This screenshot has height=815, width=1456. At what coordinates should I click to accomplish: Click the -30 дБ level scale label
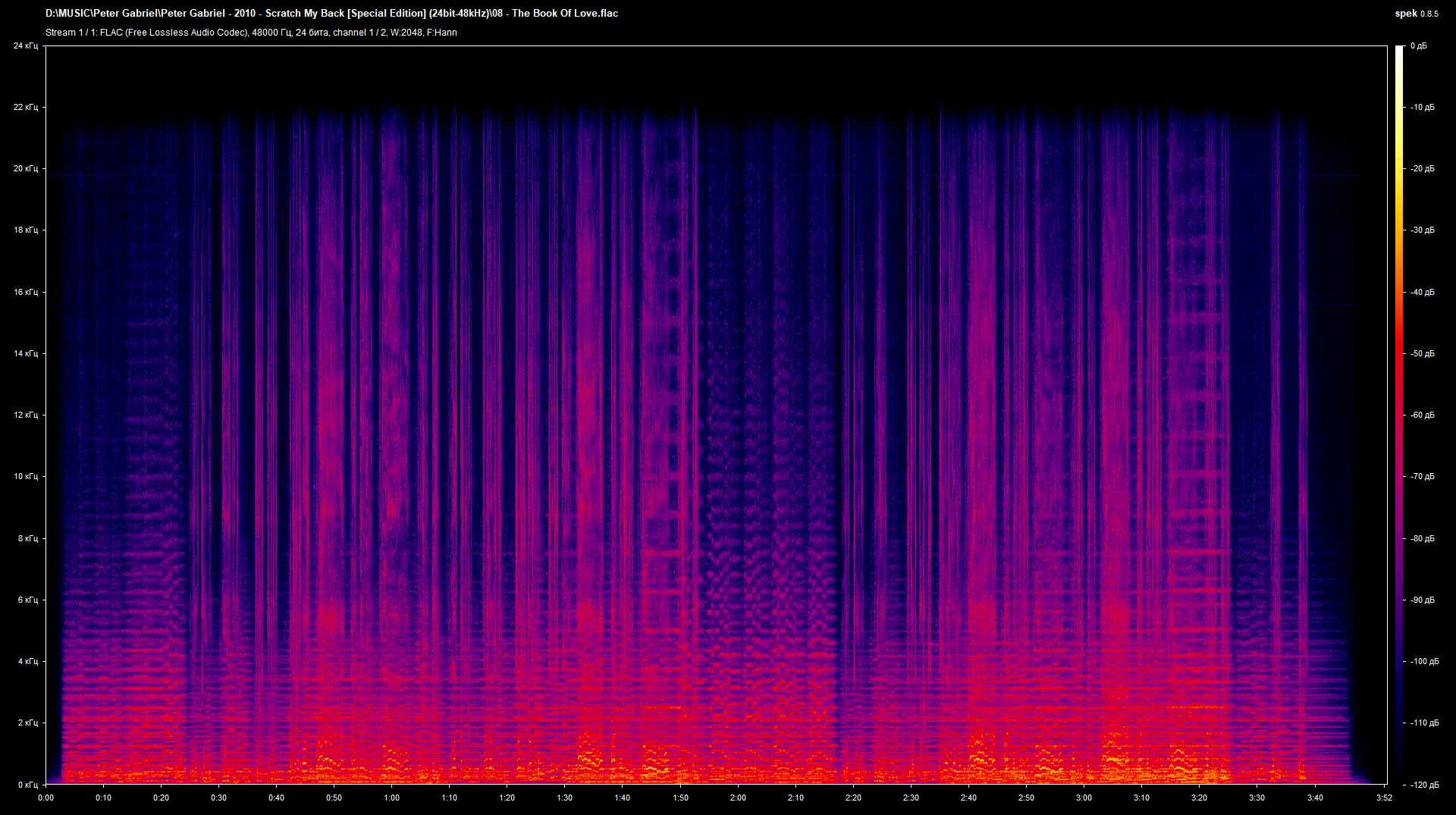click(1422, 230)
